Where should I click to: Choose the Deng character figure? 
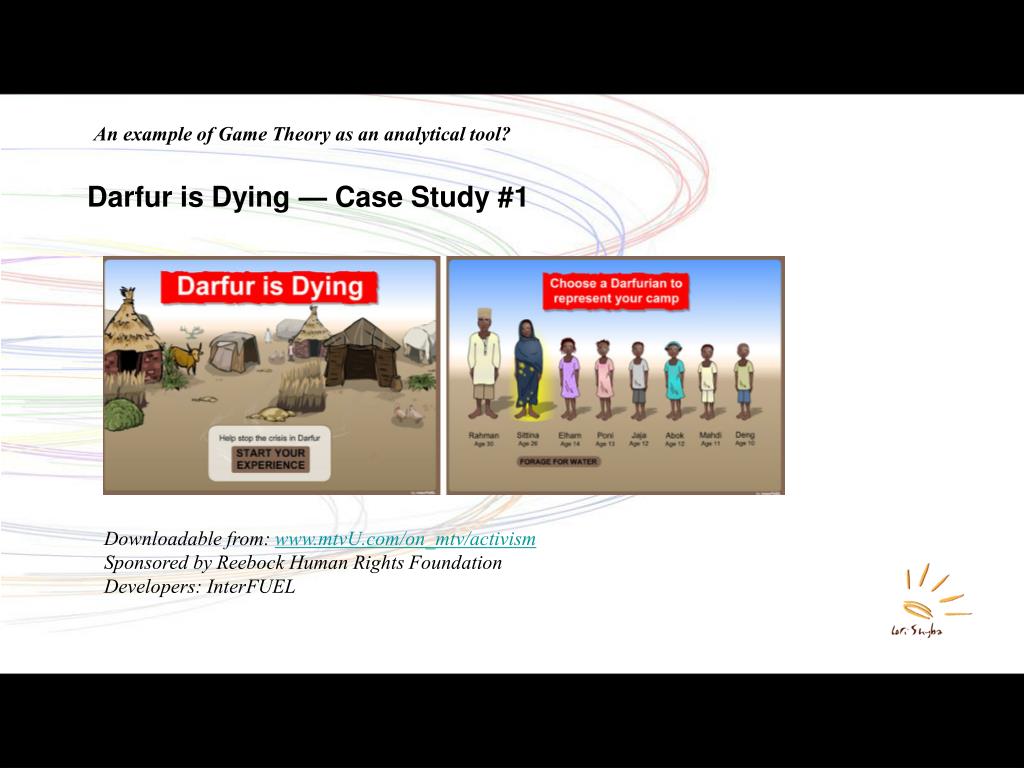click(743, 382)
